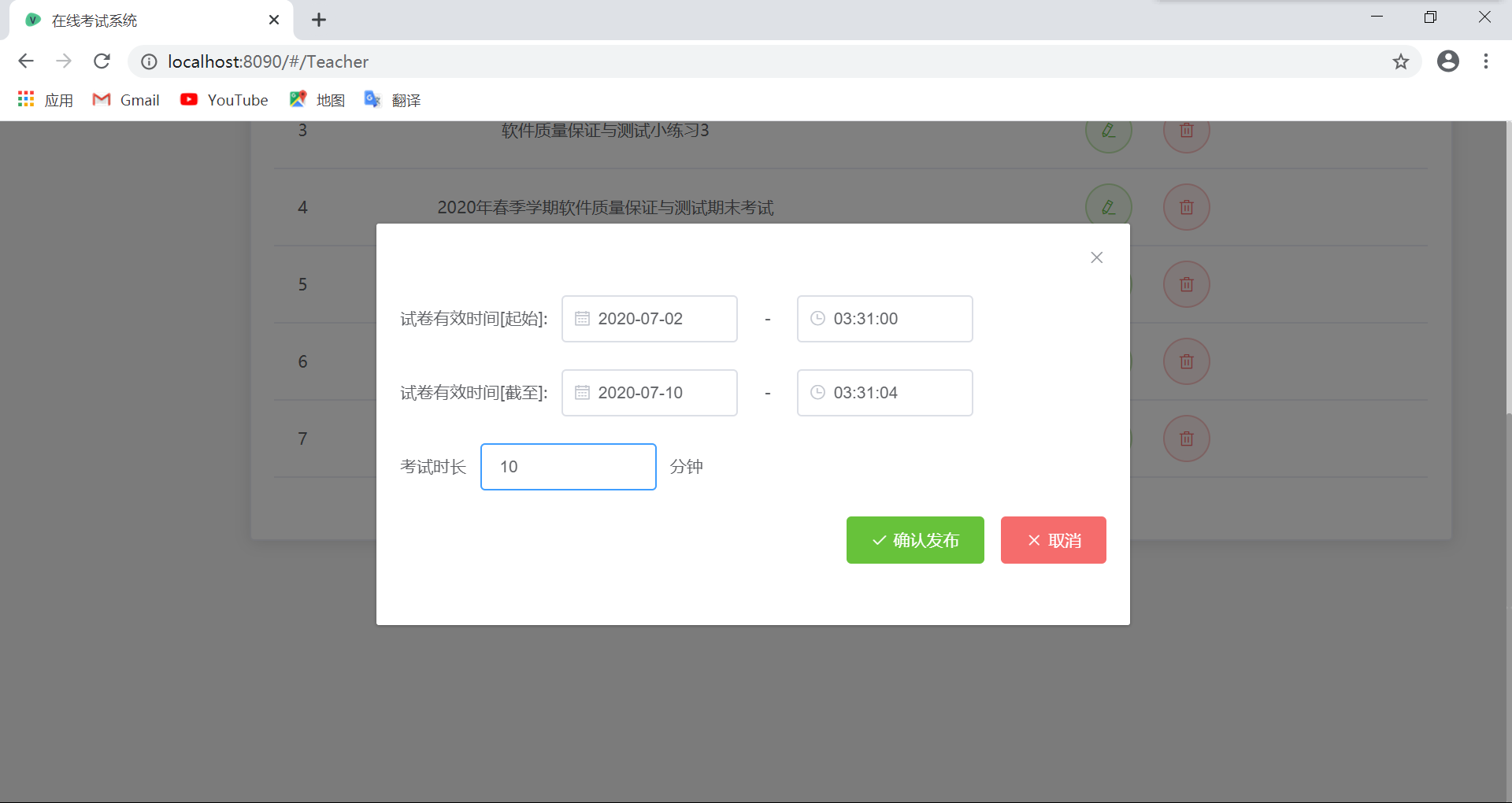Screen dimensions: 1512x803
Task: Click the 分钟 unit text
Action: coord(687,467)
